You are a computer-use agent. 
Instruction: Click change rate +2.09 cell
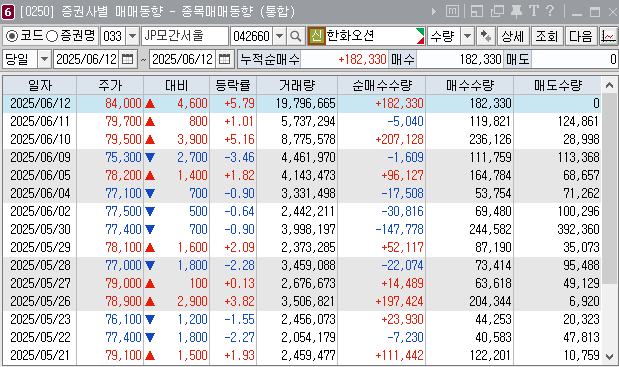[x=239, y=247]
